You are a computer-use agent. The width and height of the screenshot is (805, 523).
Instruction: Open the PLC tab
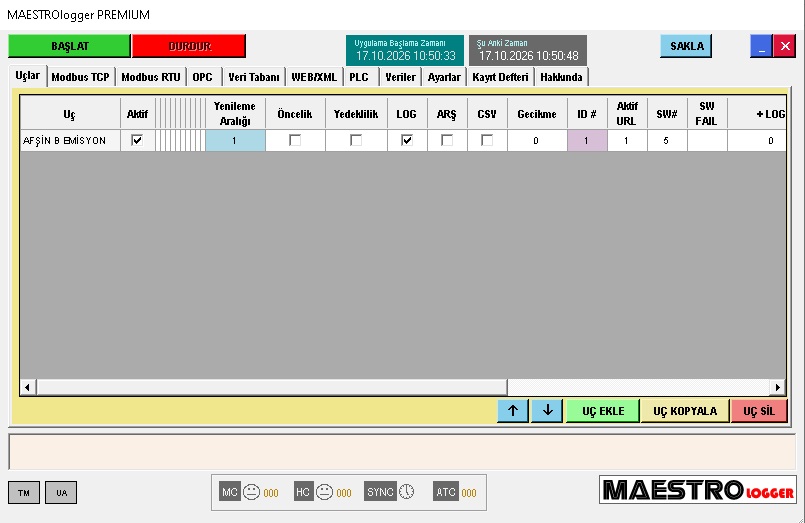click(x=359, y=77)
